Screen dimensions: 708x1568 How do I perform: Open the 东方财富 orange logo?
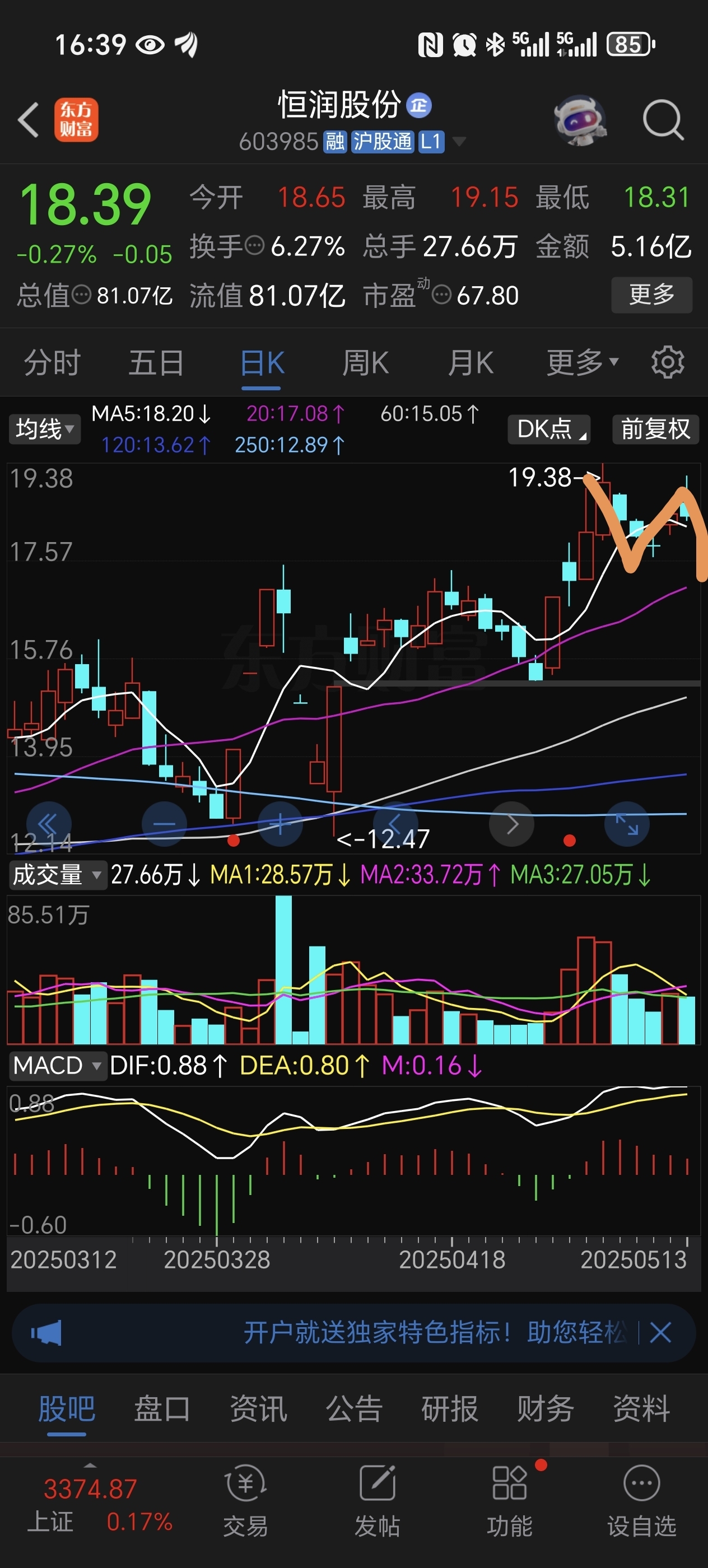76,120
